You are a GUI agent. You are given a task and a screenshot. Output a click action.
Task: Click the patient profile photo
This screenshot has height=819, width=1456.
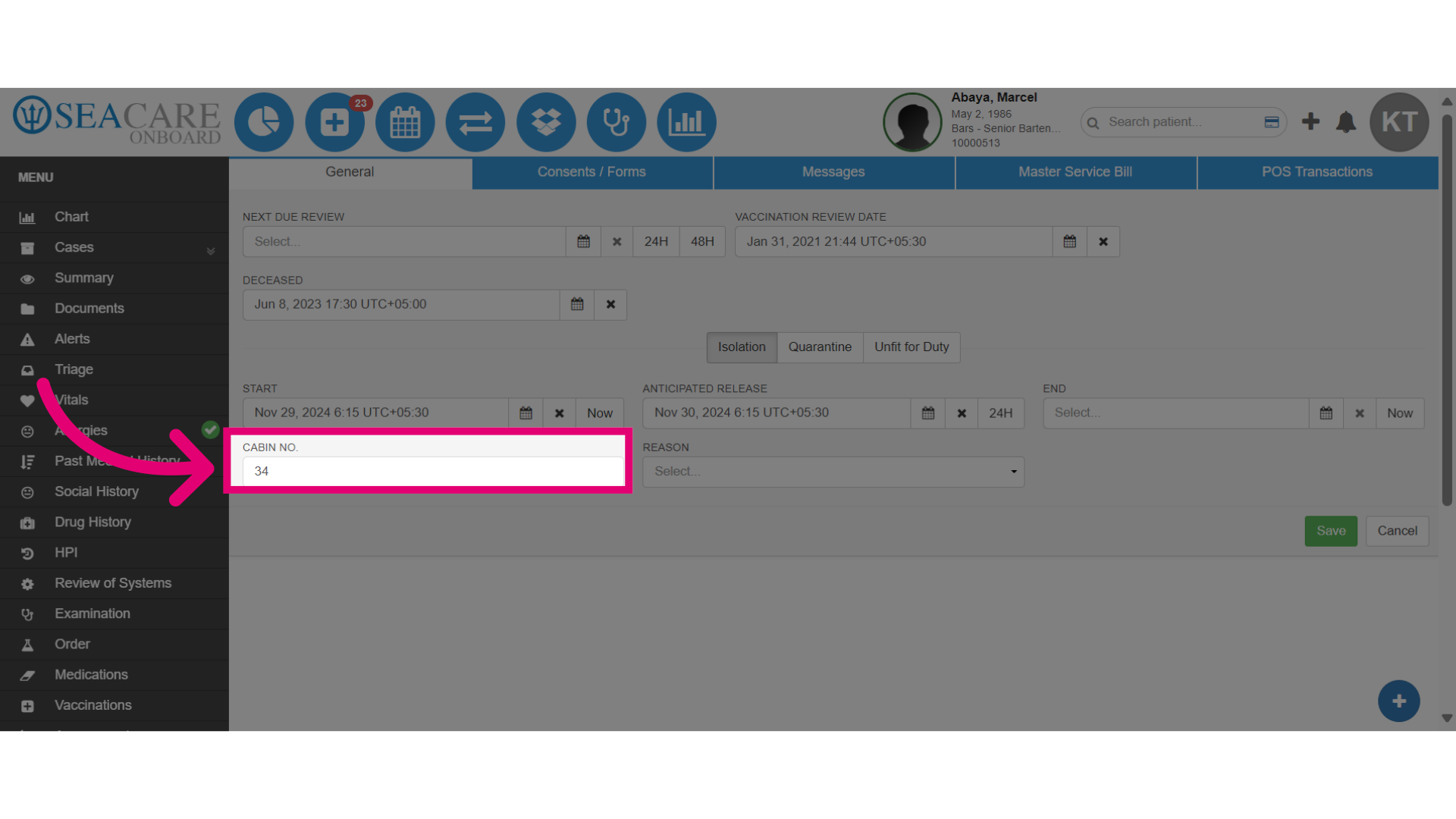[912, 122]
